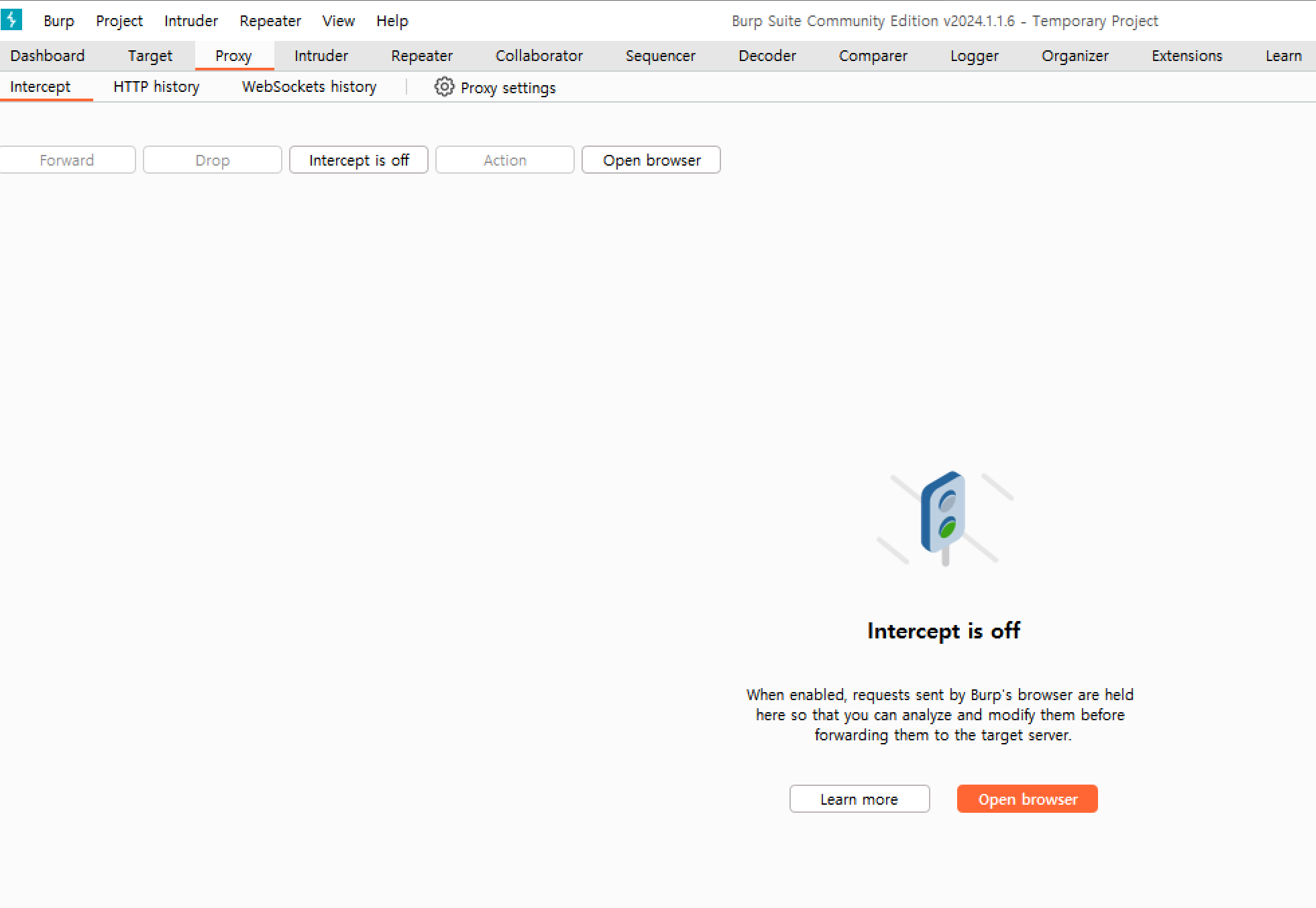The height and width of the screenshot is (908, 1316).
Task: Open the Project menu
Action: 119,21
